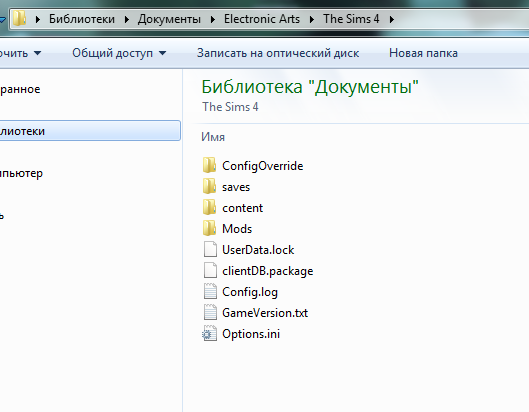Sort by the Имя column header
This screenshot has width=529, height=412.
213,137
